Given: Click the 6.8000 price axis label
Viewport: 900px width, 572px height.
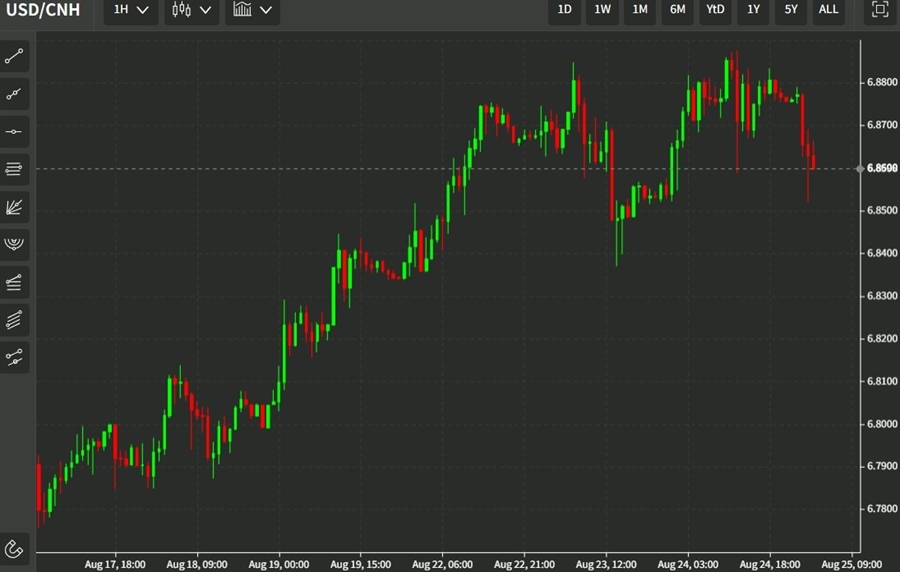Looking at the screenshot, I should coord(882,424).
